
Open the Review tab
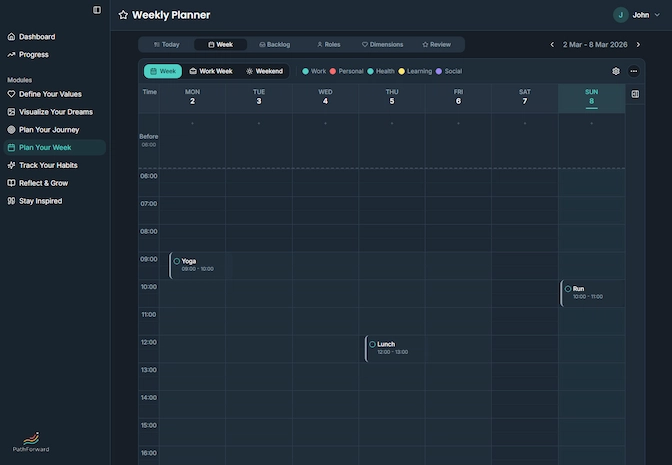click(436, 45)
